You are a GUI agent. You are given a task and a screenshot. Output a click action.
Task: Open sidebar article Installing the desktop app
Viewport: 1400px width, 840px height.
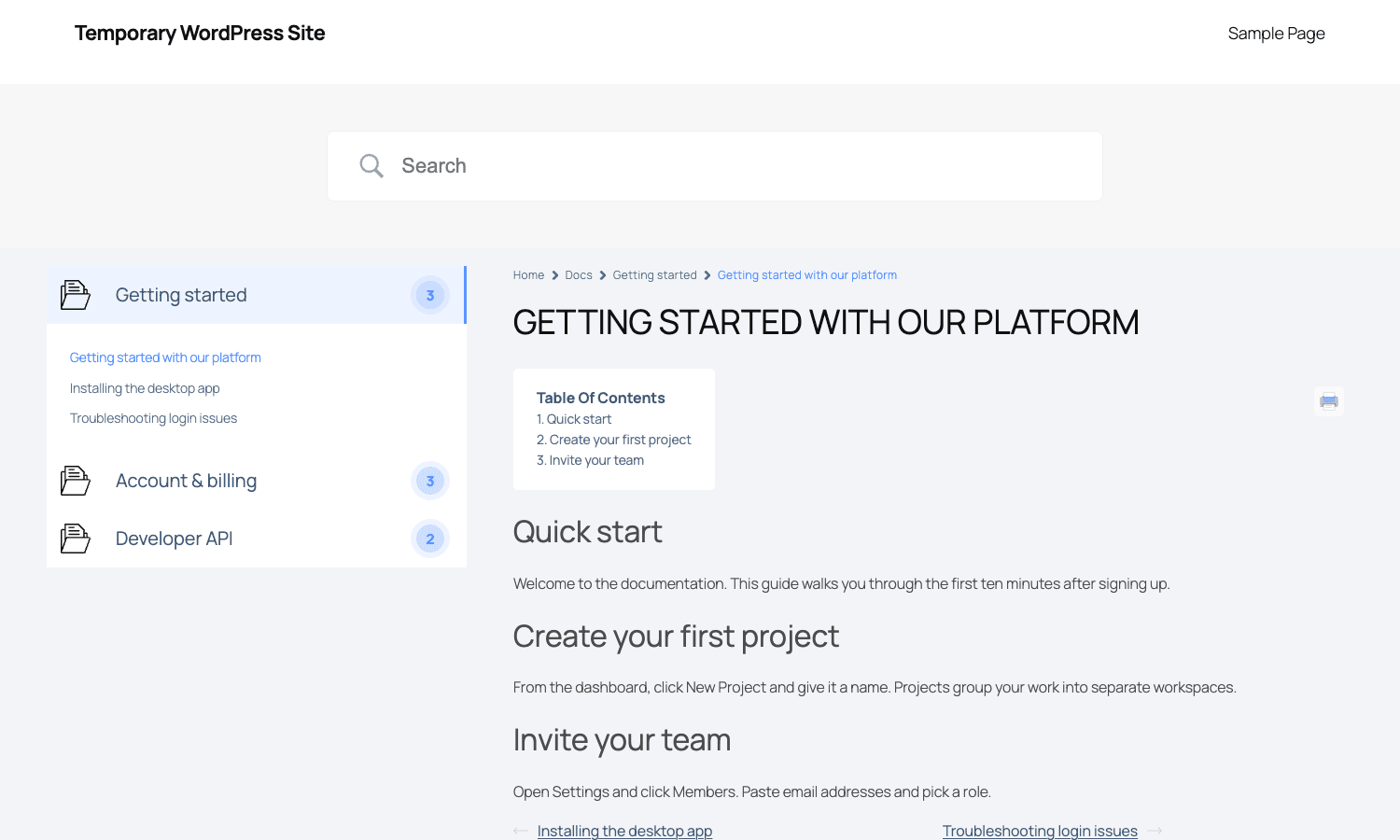pos(145,388)
